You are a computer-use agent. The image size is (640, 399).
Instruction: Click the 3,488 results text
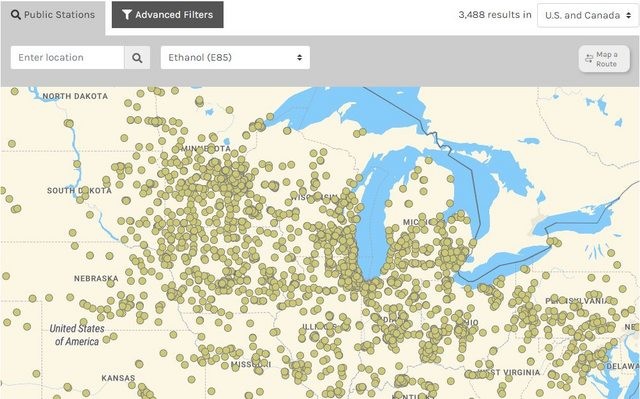(x=495, y=15)
